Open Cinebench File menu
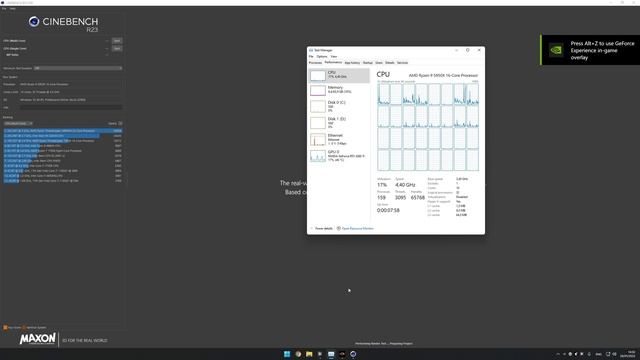Image resolution: width=640 pixels, height=360 pixels. pos(4,9)
